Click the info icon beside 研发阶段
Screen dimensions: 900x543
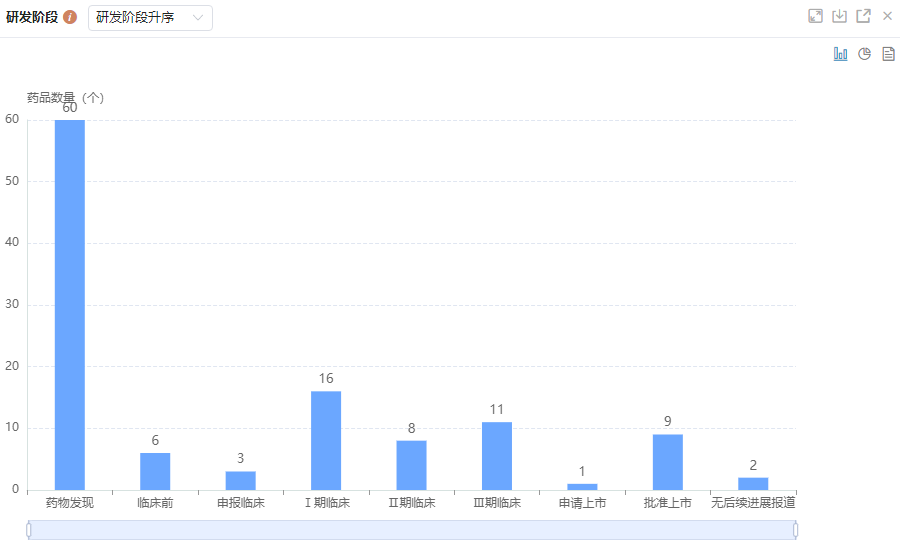70,18
